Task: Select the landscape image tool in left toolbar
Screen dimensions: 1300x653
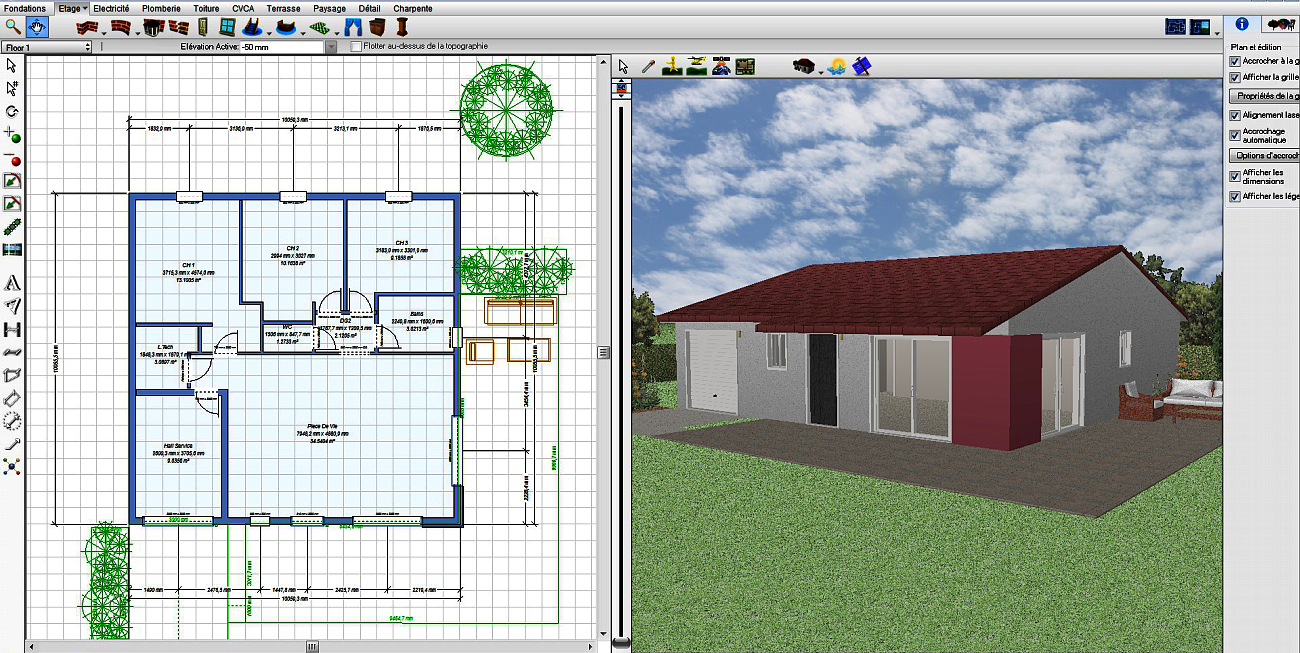Action: 12,249
